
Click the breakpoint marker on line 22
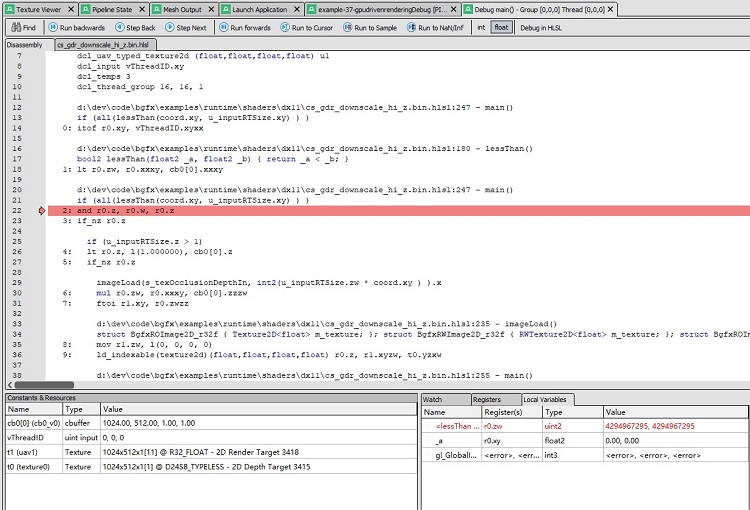41,211
